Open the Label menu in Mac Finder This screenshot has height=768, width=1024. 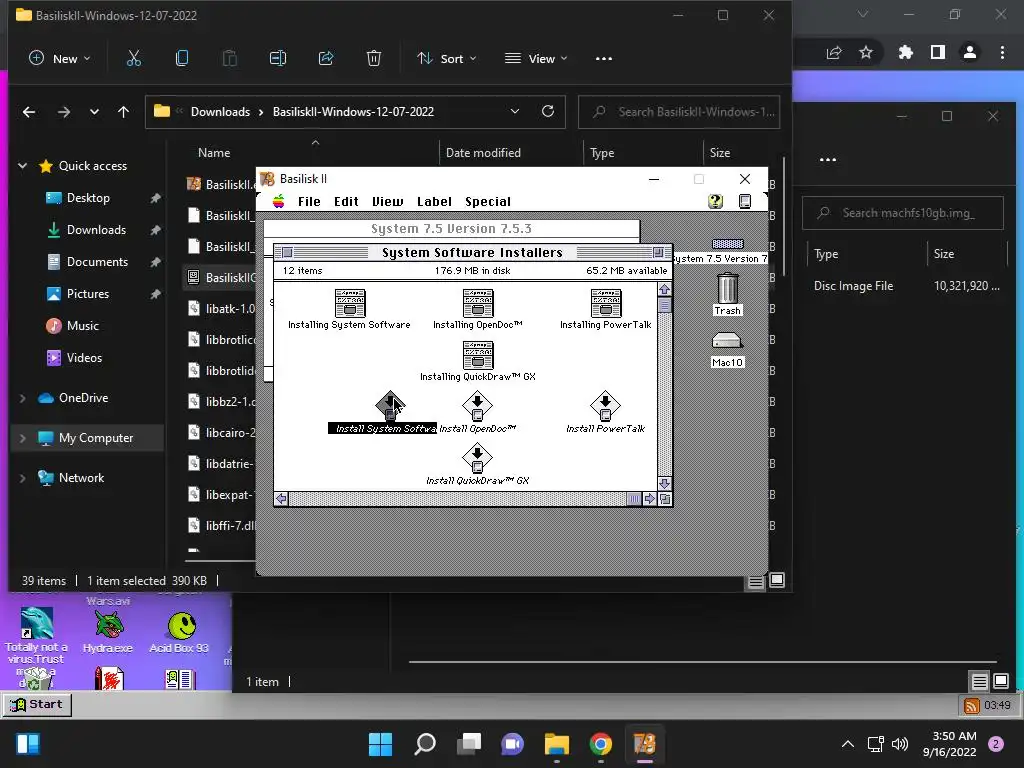coord(434,202)
